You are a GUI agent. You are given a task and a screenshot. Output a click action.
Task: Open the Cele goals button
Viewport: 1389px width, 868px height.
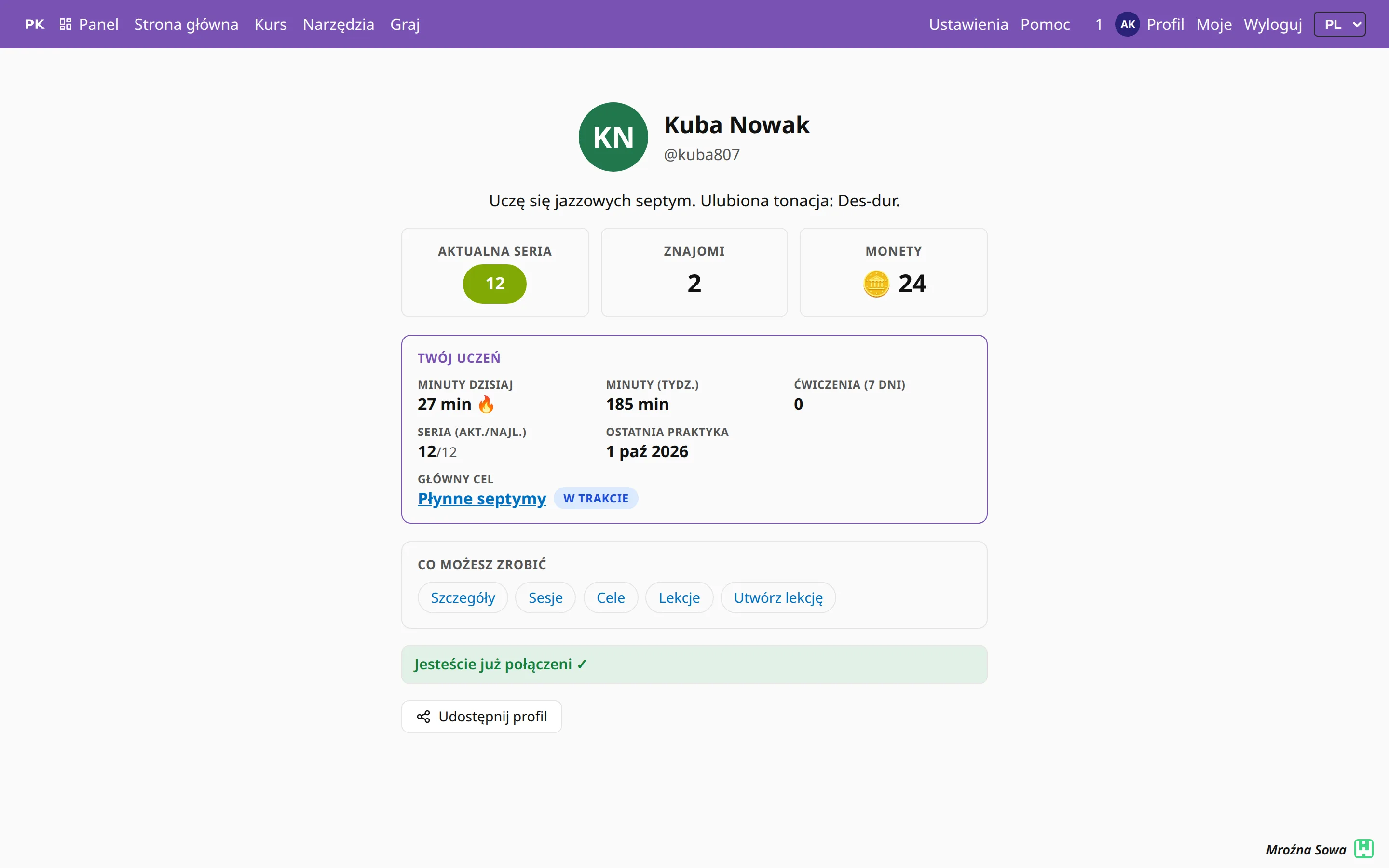tap(611, 597)
